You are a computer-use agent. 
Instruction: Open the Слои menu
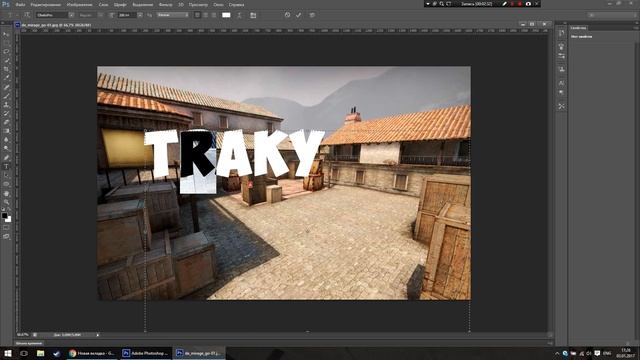point(103,5)
